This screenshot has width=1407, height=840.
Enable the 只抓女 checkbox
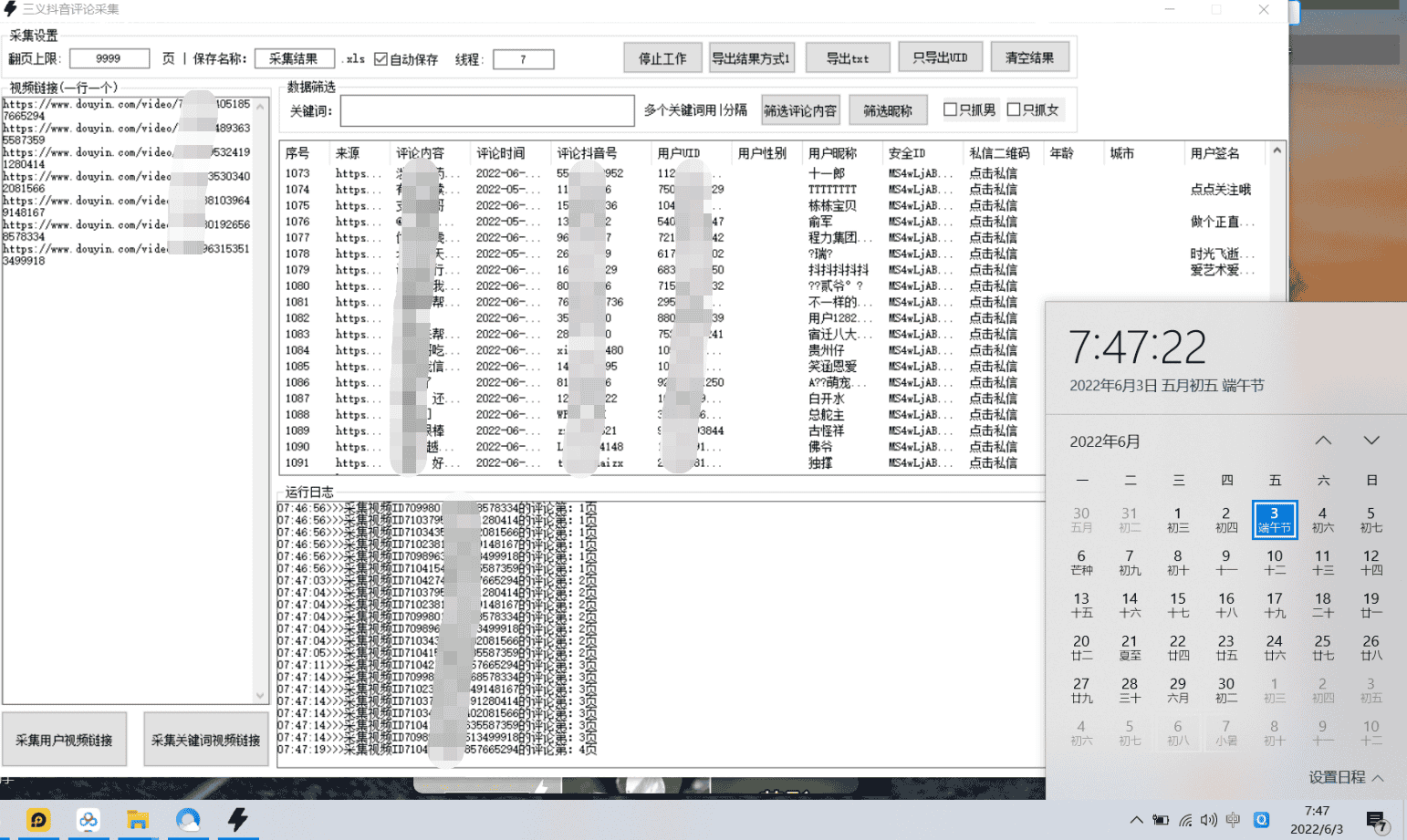pyautogui.click(x=1014, y=109)
